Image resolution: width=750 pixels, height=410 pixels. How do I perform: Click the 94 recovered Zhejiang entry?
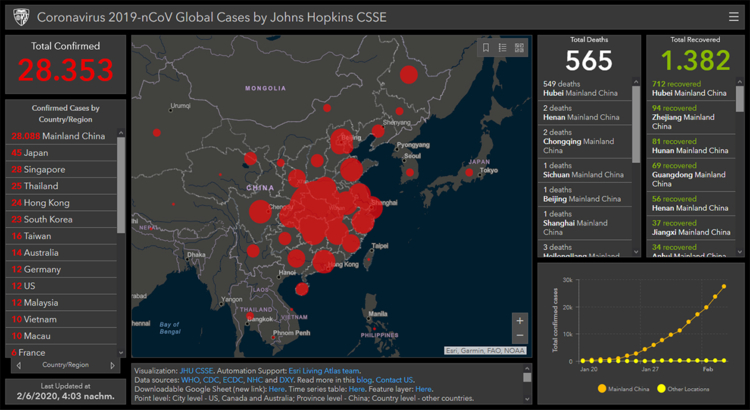pyautogui.click(x=691, y=117)
